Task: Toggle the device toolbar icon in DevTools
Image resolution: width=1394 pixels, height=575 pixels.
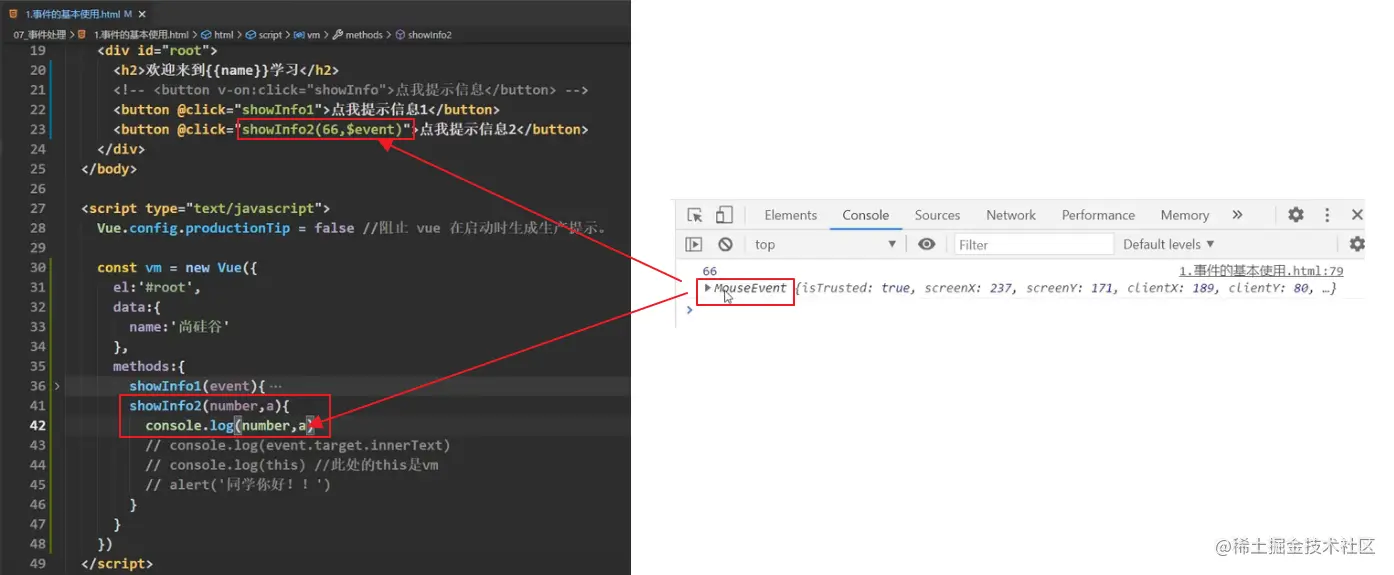Action: tap(724, 215)
